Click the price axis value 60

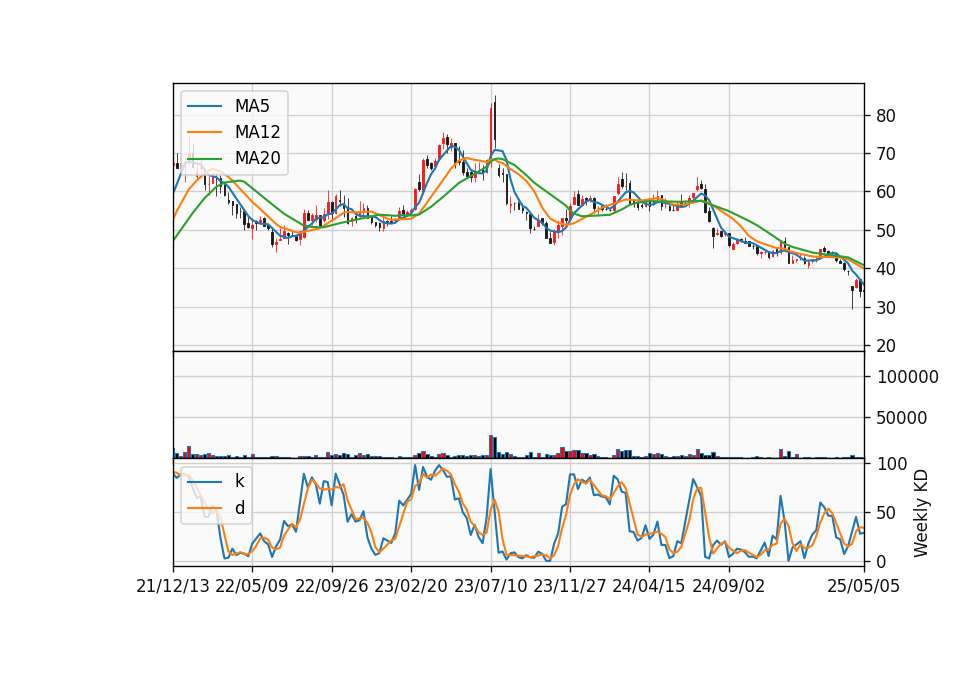pyautogui.click(x=886, y=192)
